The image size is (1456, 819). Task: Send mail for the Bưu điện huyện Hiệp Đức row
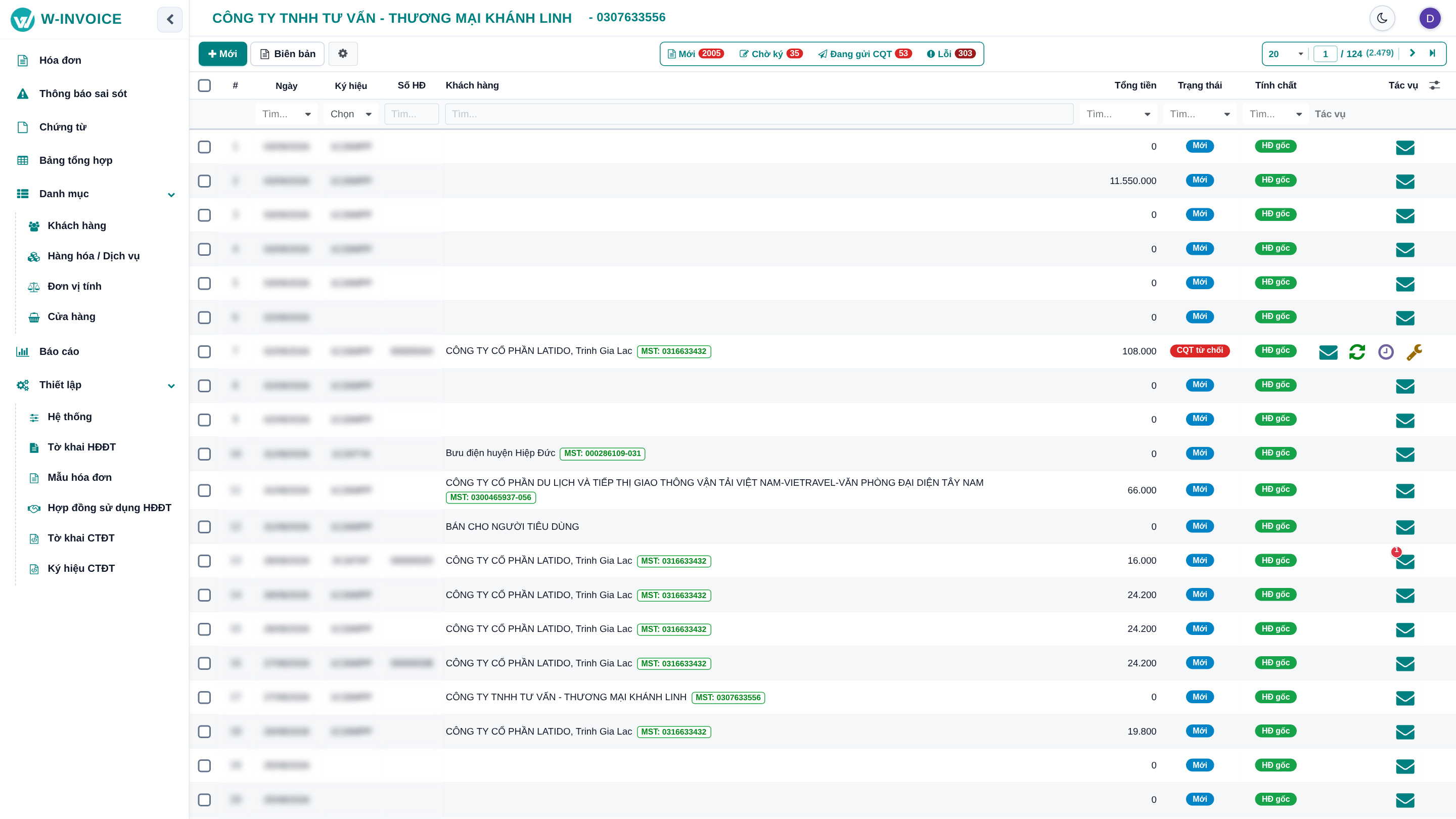click(x=1405, y=454)
